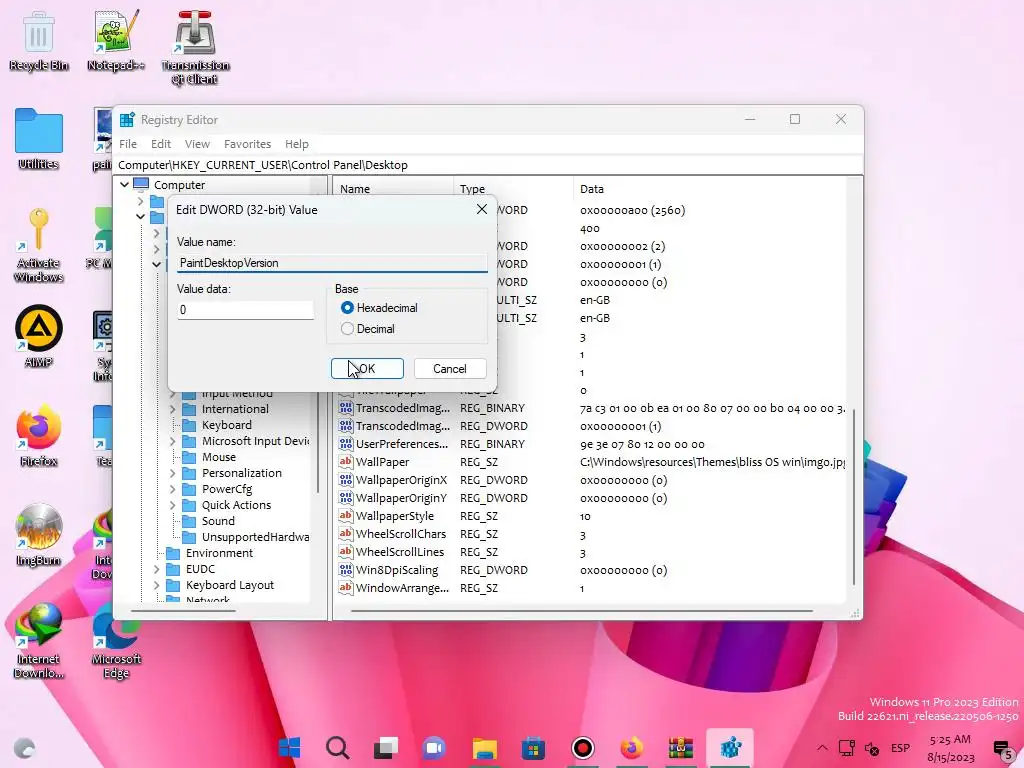Launch ImgBurn desktop shortcut

click(39, 534)
